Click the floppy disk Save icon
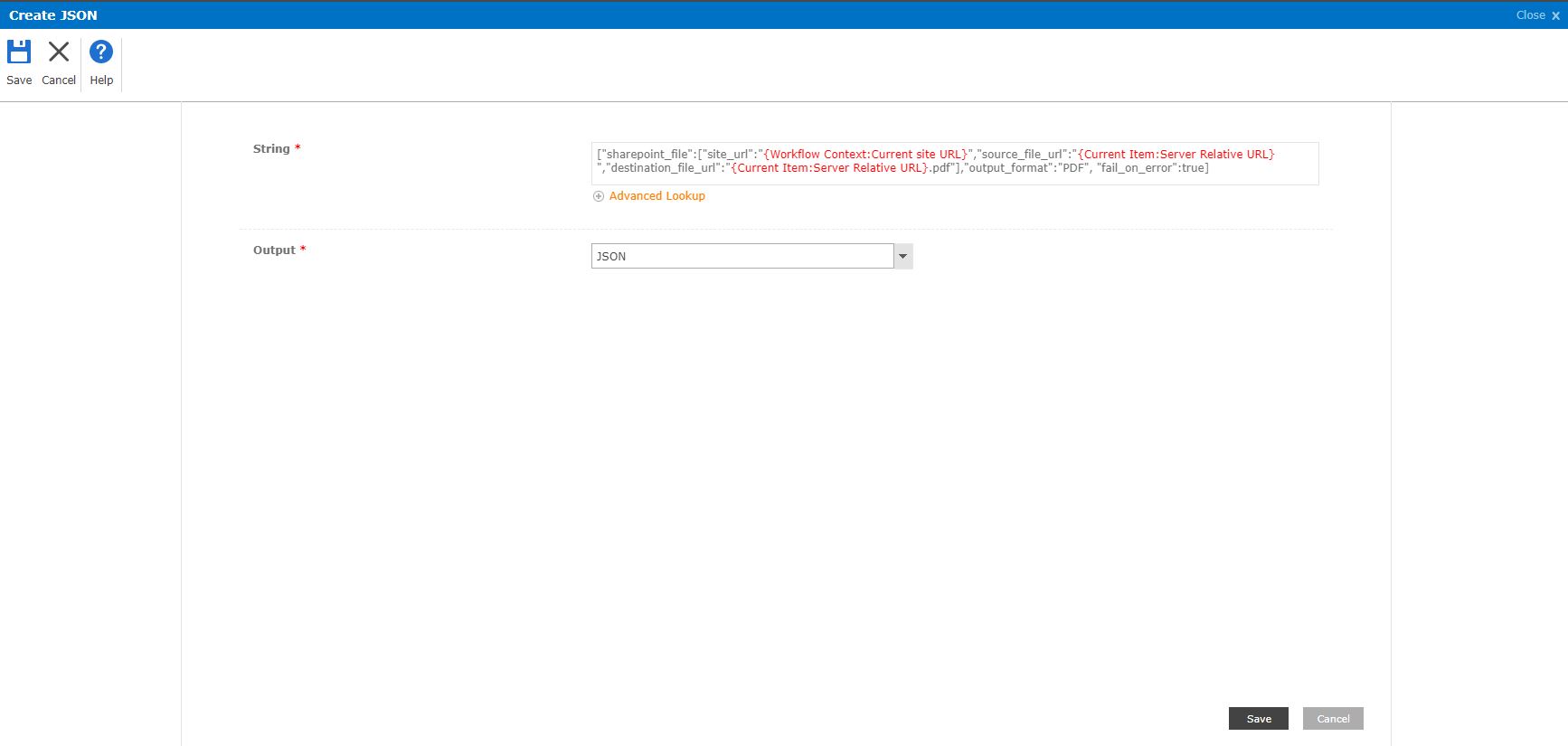The width and height of the screenshot is (1568, 746). point(19,52)
